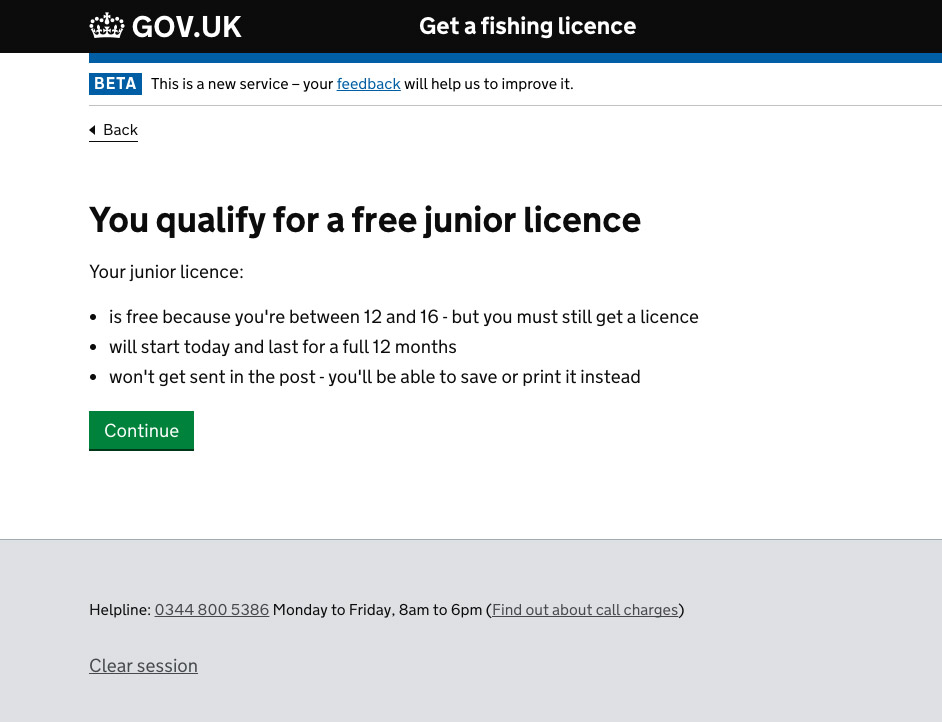Select the page heading about junior licence
Screen dimensions: 942x722
pos(365,219)
